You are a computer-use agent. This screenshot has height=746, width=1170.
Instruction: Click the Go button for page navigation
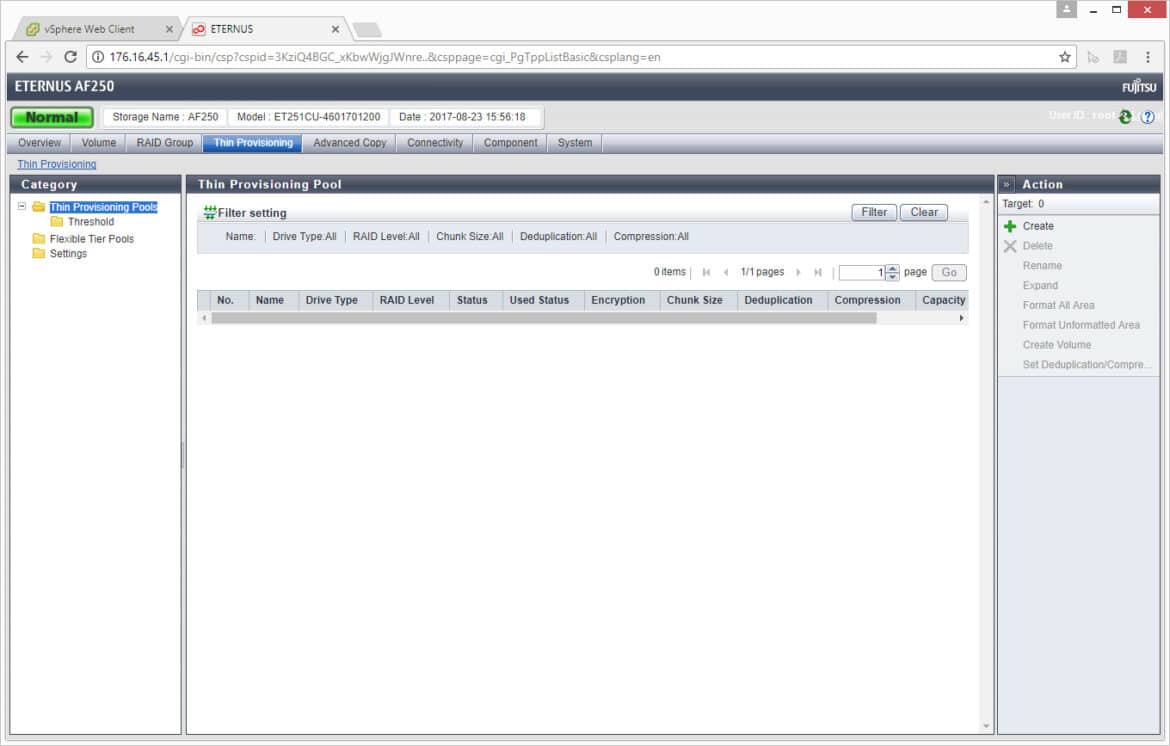coord(949,272)
